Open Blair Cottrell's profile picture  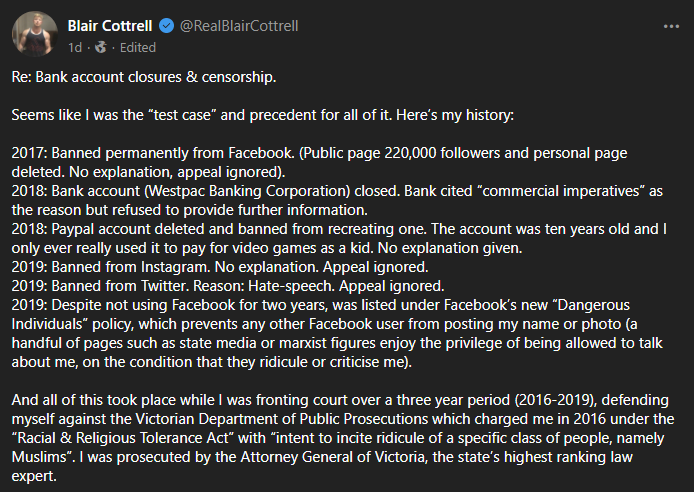click(x=35, y=34)
